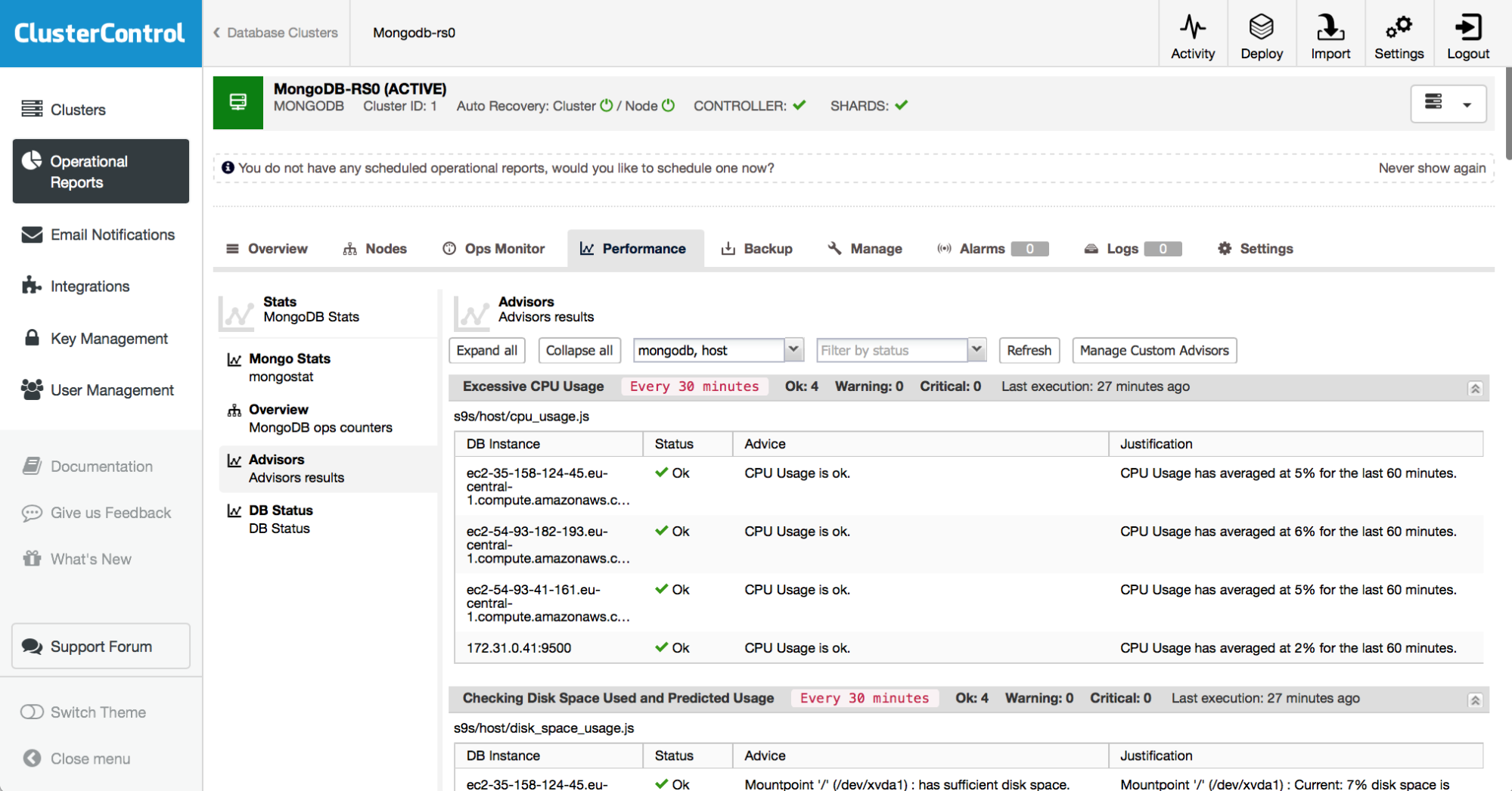The image size is (1512, 791).
Task: Click the Support Forum button
Action: tap(101, 647)
